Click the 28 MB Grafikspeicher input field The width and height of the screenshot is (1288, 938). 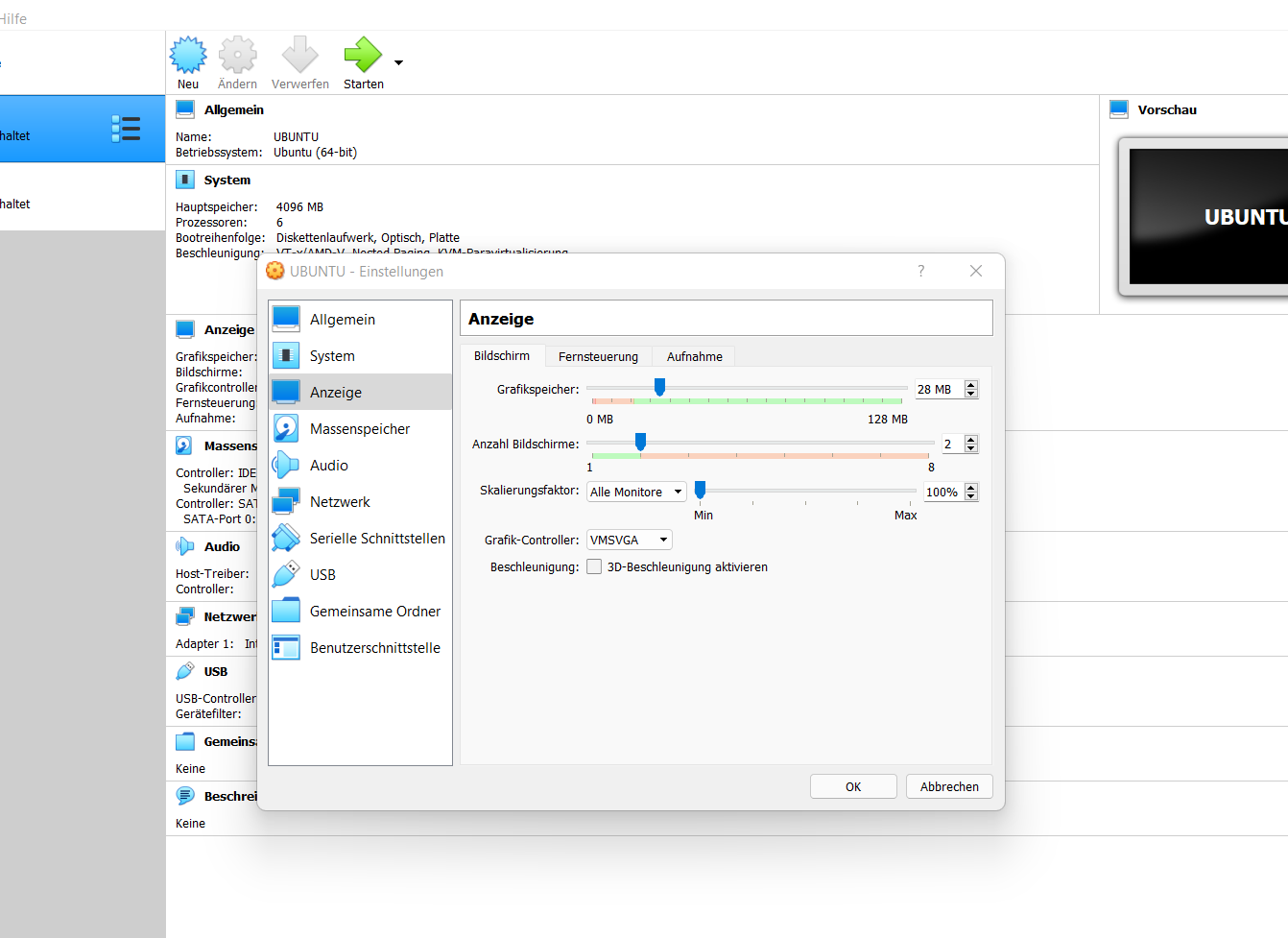[939, 389]
